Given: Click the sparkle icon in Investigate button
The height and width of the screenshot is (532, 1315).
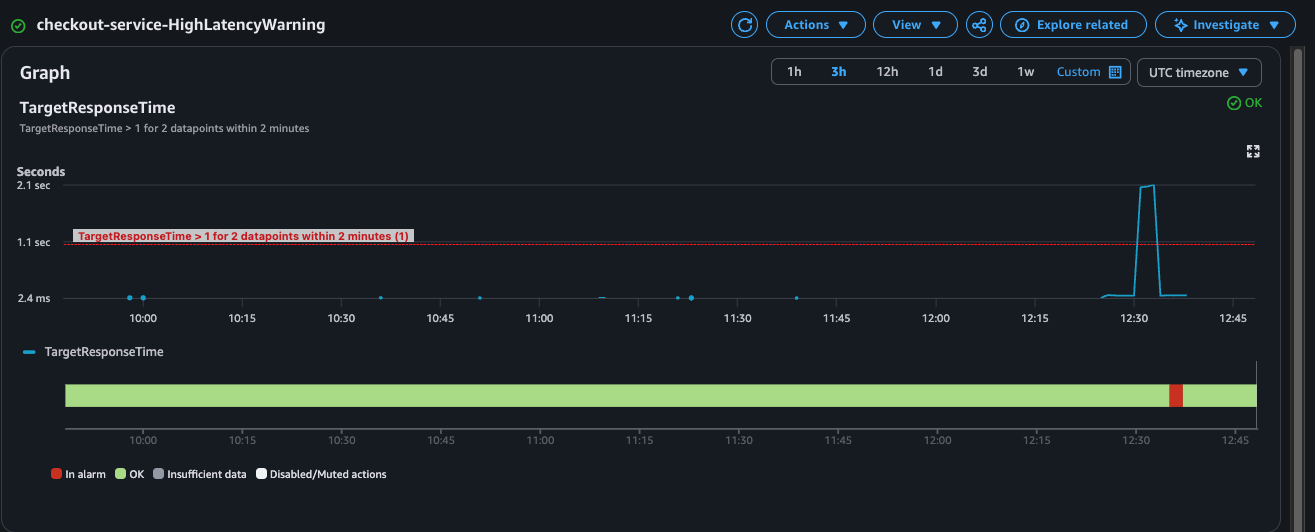Looking at the screenshot, I should pos(1181,25).
